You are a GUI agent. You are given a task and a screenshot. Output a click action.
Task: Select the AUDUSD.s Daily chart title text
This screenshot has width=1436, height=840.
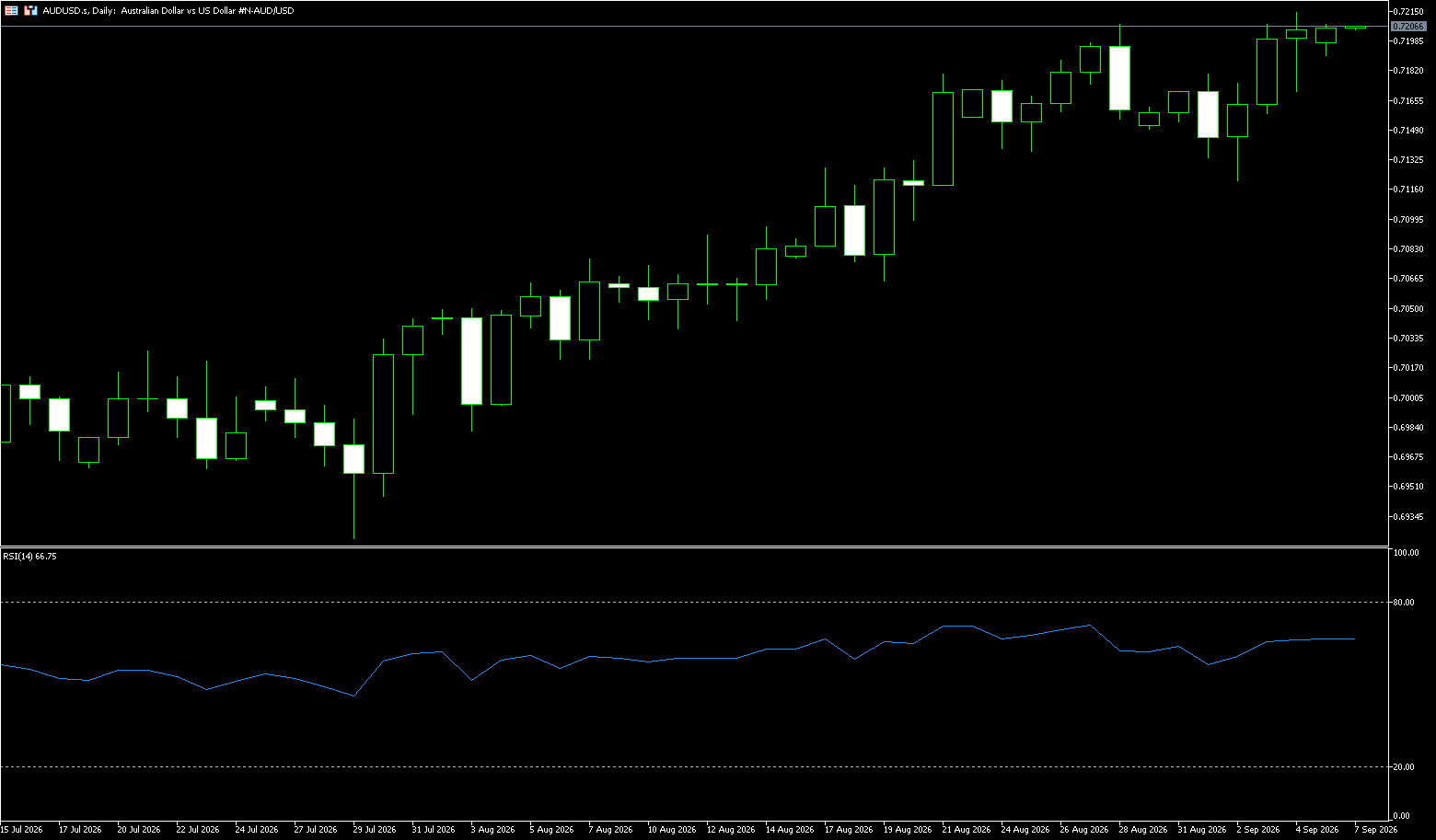tap(168, 11)
